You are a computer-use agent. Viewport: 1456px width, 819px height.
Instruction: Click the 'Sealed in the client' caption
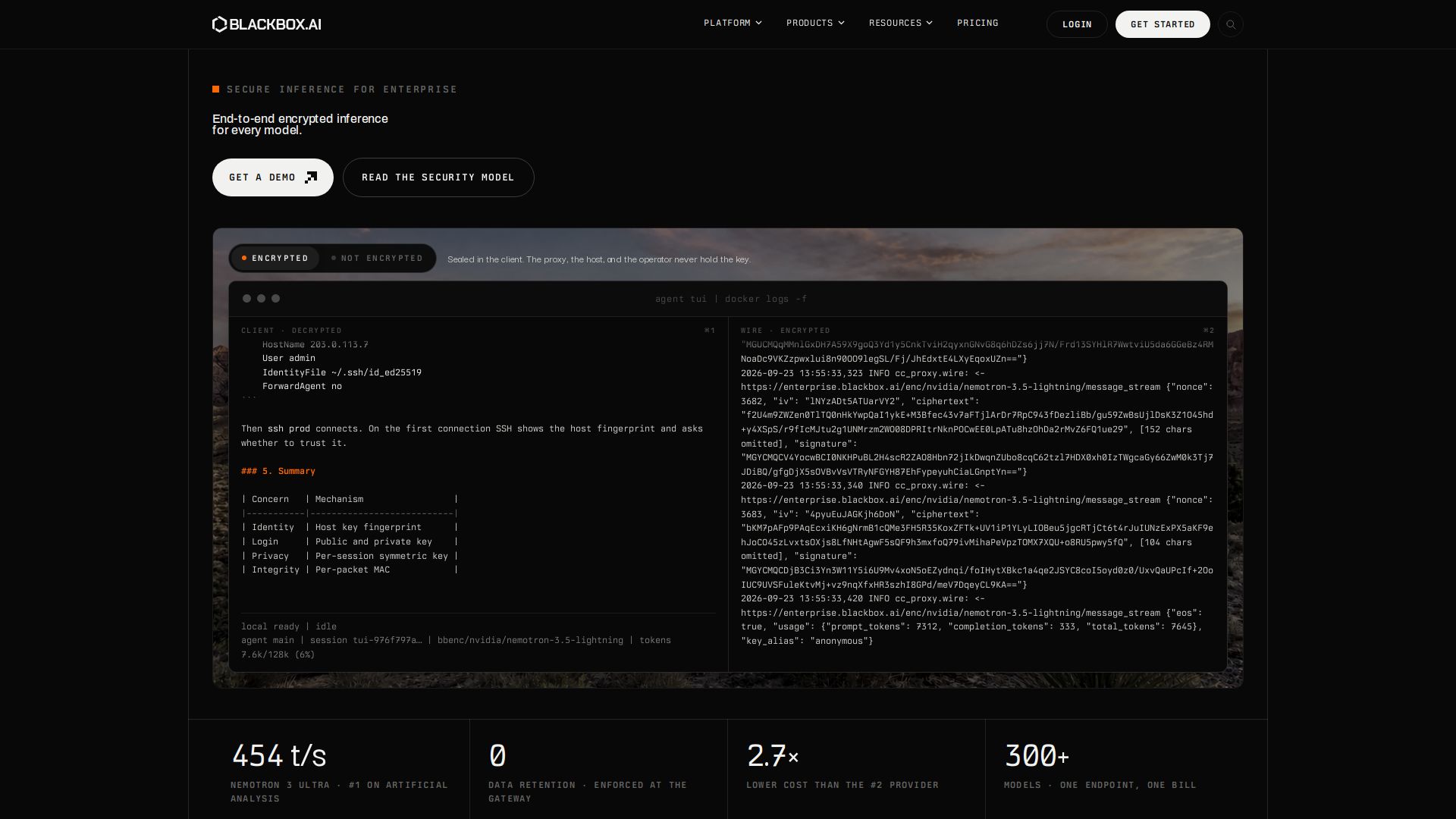(599, 259)
